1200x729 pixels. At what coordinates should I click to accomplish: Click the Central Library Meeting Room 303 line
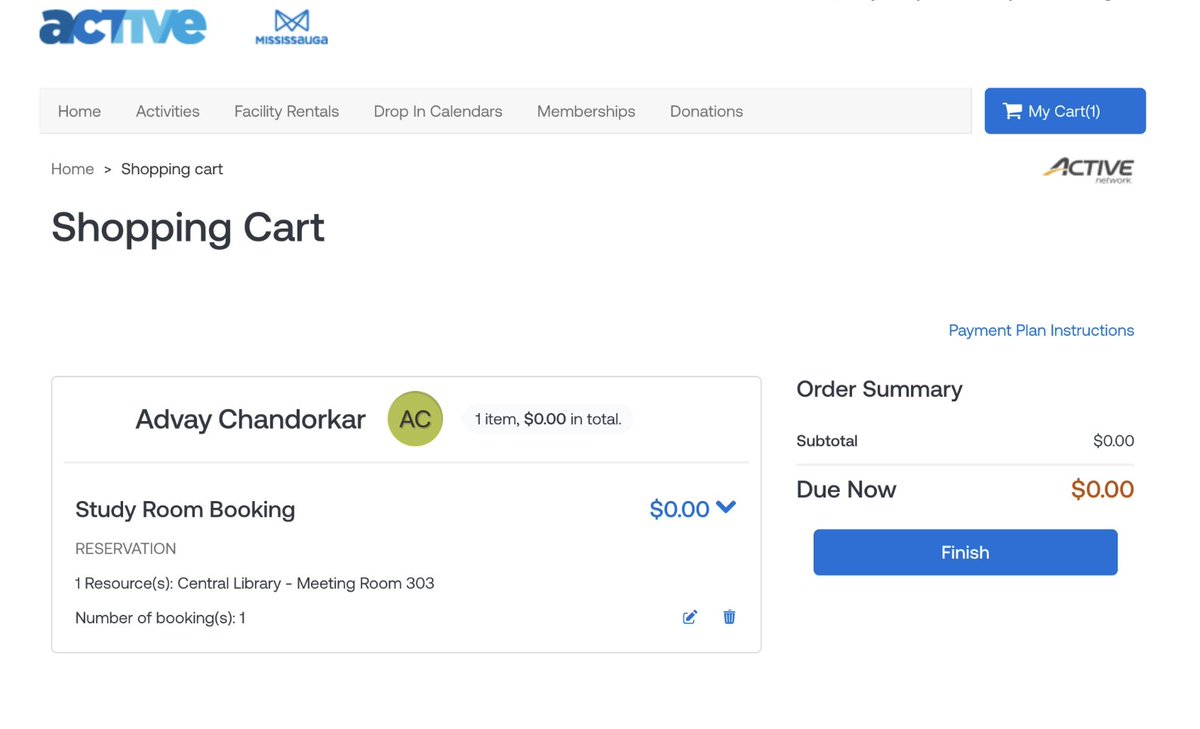click(x=255, y=583)
